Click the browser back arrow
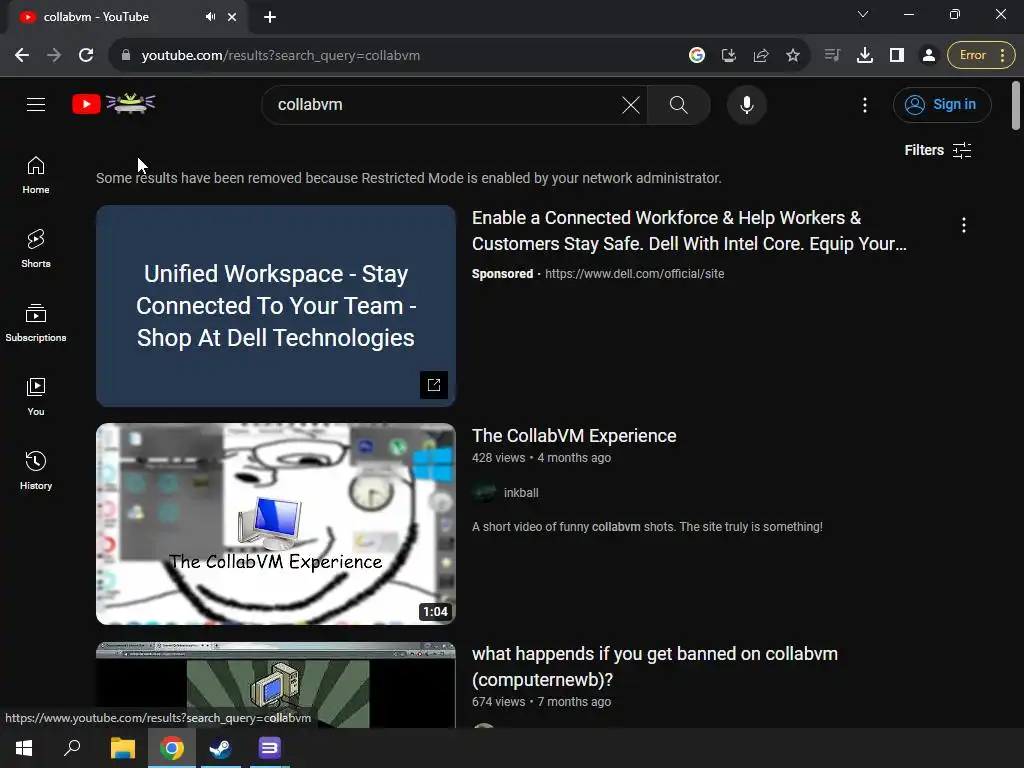Viewport: 1024px width, 768px height. click(x=22, y=56)
